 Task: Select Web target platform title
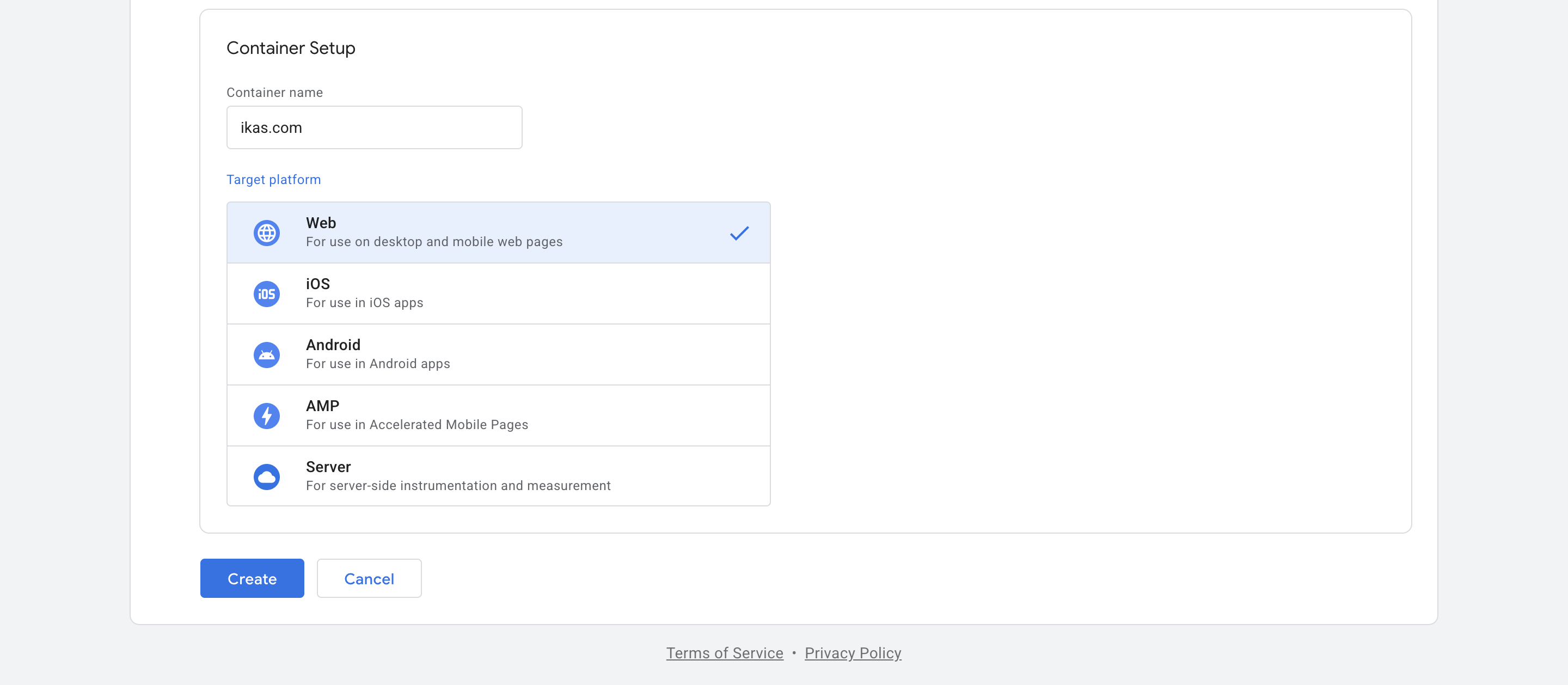pyautogui.click(x=321, y=223)
